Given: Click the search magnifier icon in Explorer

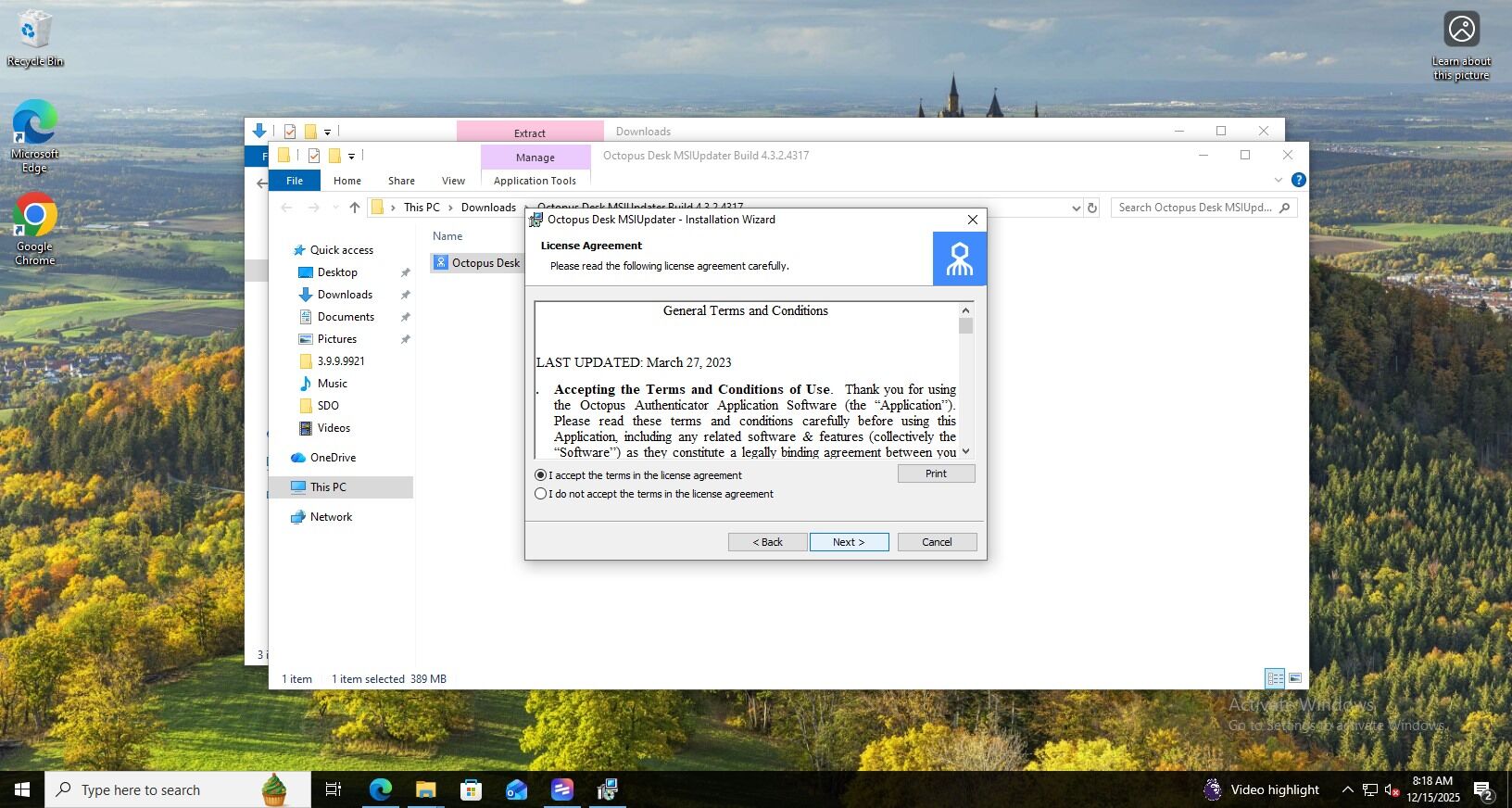Looking at the screenshot, I should 1284,208.
